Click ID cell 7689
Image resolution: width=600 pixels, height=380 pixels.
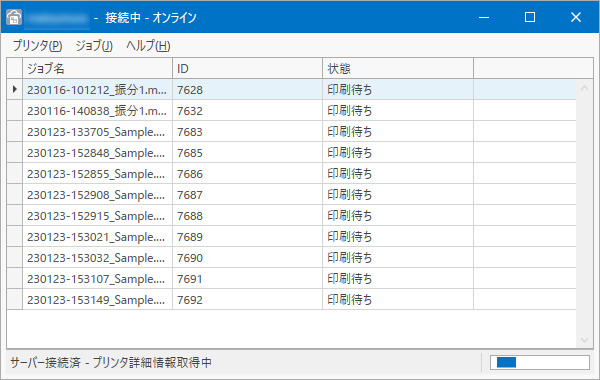coord(248,237)
